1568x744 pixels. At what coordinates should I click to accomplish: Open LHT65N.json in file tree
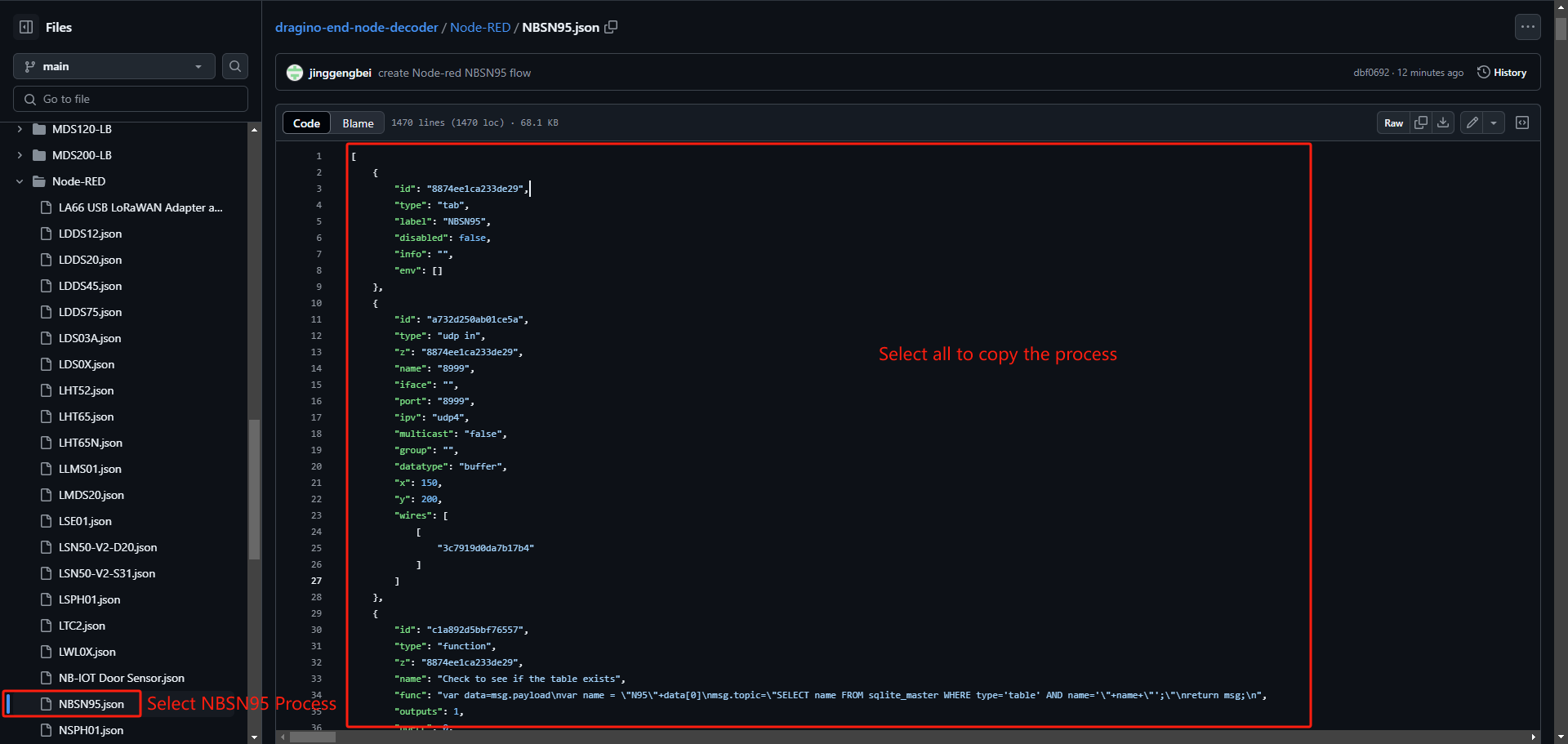91,443
